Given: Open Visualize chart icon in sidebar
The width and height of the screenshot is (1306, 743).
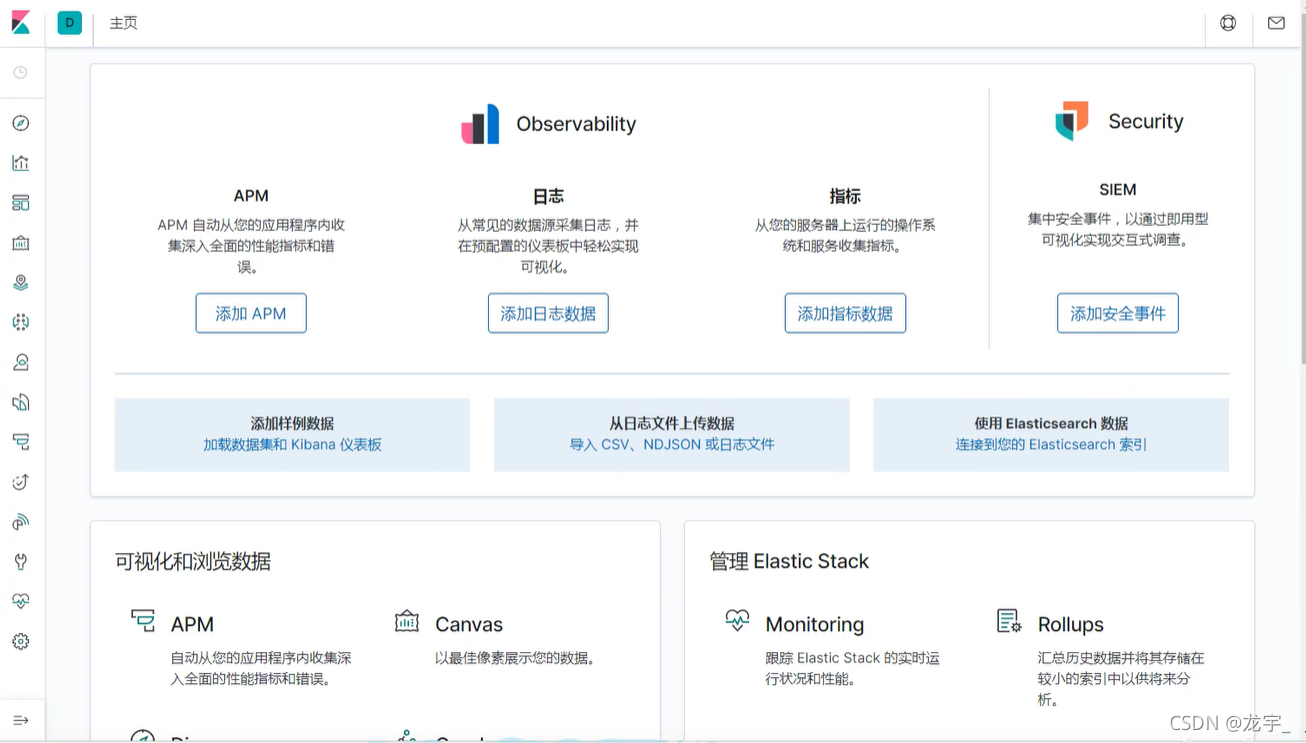Looking at the screenshot, I should pos(21,163).
